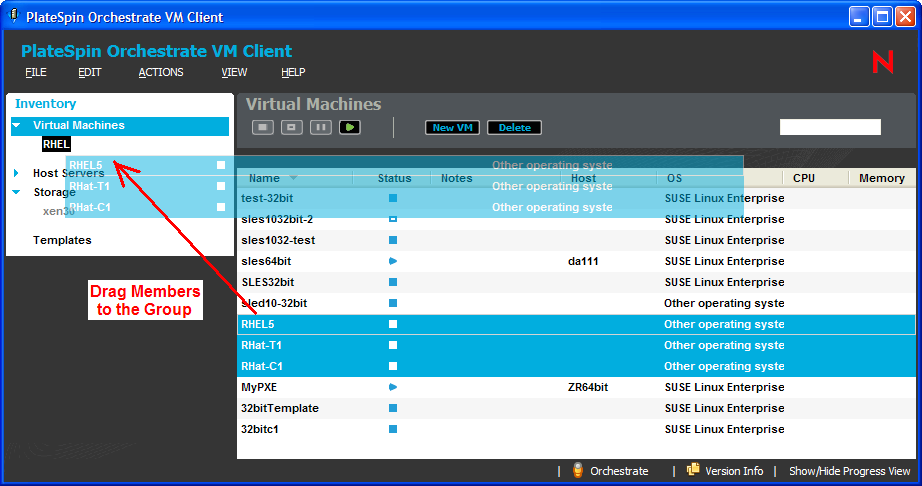The width and height of the screenshot is (922, 486).
Task: Select the Host Servers inventory label
Action: tap(69, 173)
